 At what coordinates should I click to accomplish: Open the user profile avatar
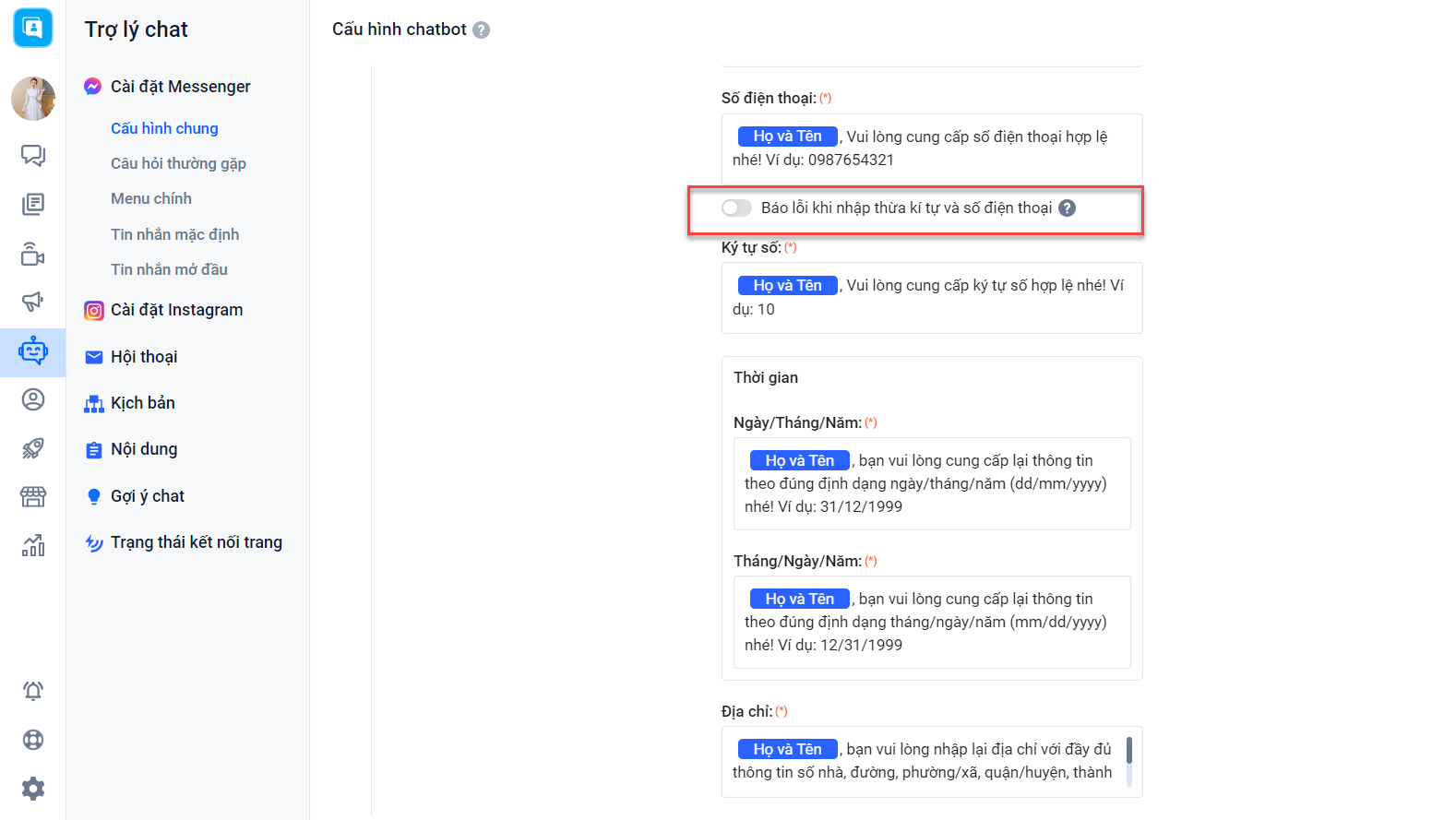33,99
